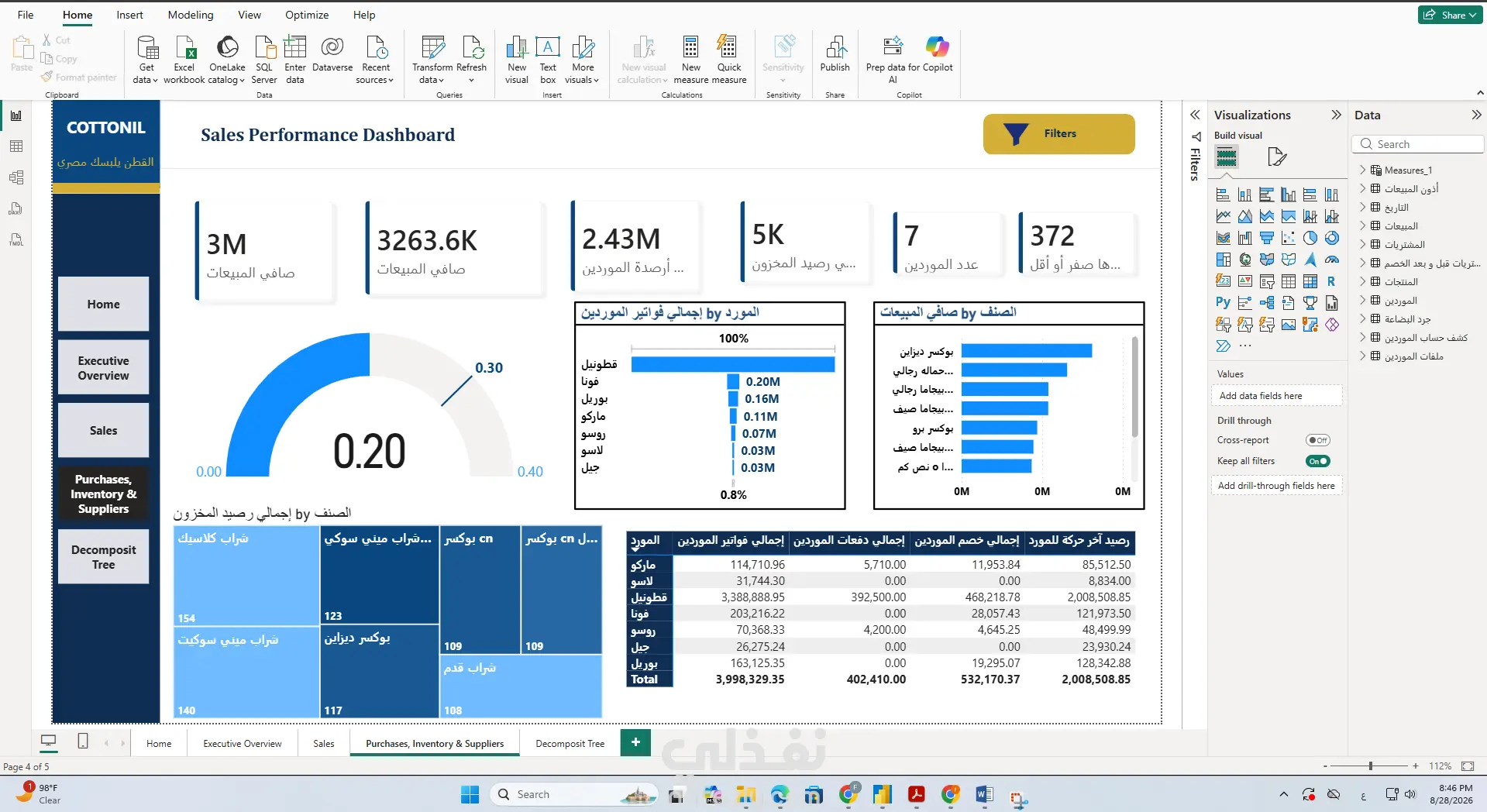This screenshot has height=812, width=1487.
Task: Open the Table view sidebar icon
Action: pos(16,146)
